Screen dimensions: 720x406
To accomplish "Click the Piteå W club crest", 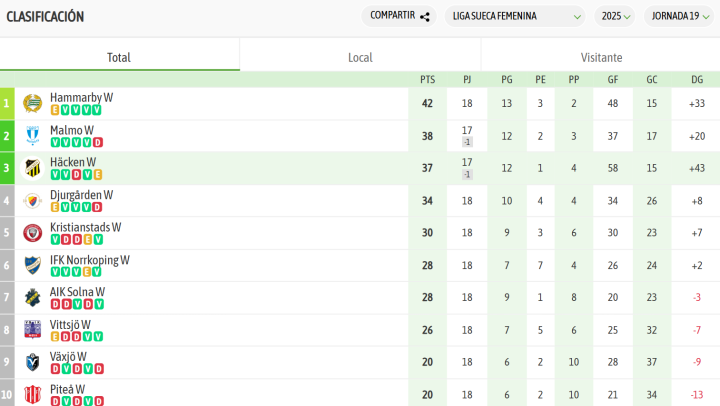I will click(x=32, y=394).
